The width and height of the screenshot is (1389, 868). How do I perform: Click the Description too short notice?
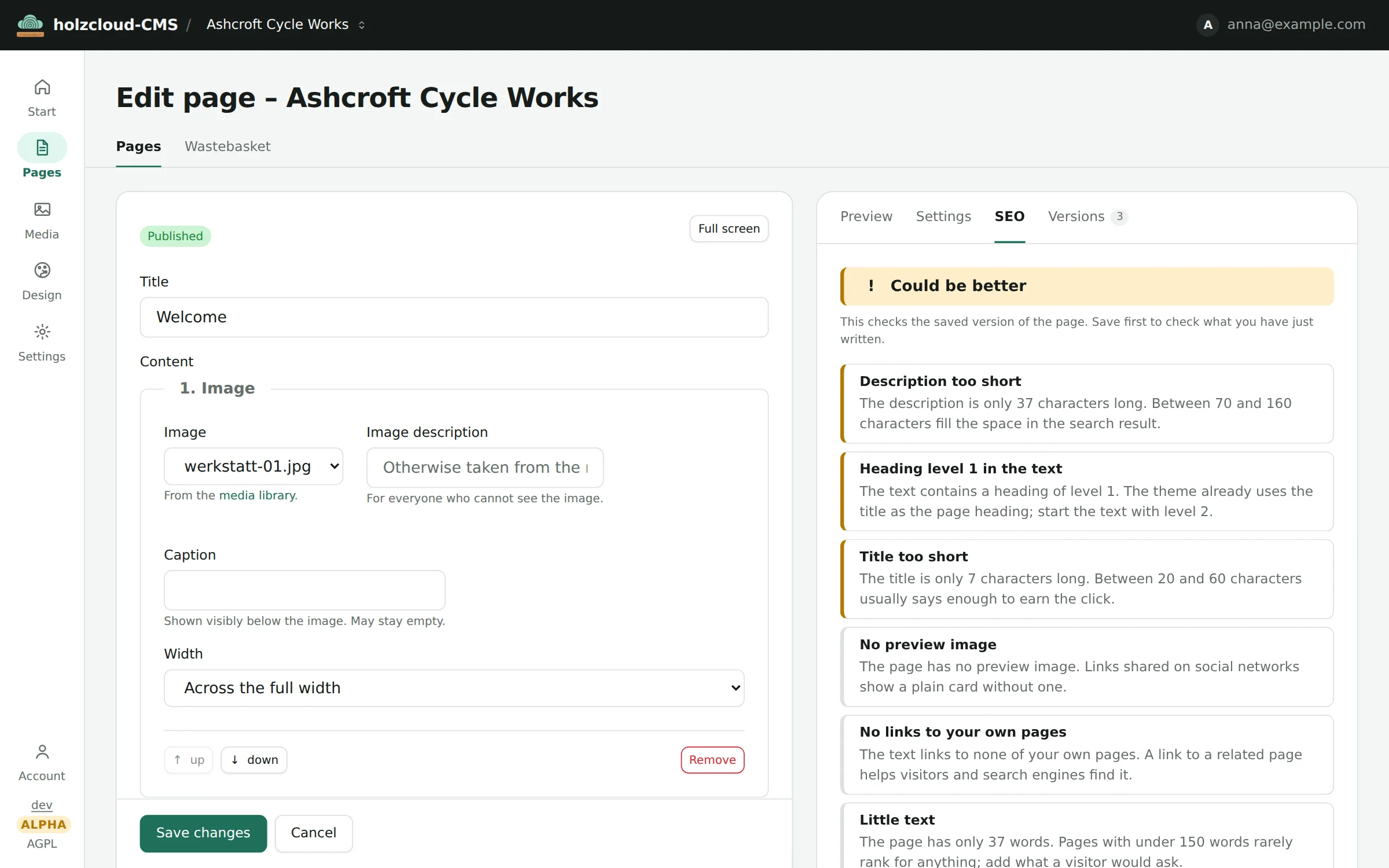[x=1087, y=403]
